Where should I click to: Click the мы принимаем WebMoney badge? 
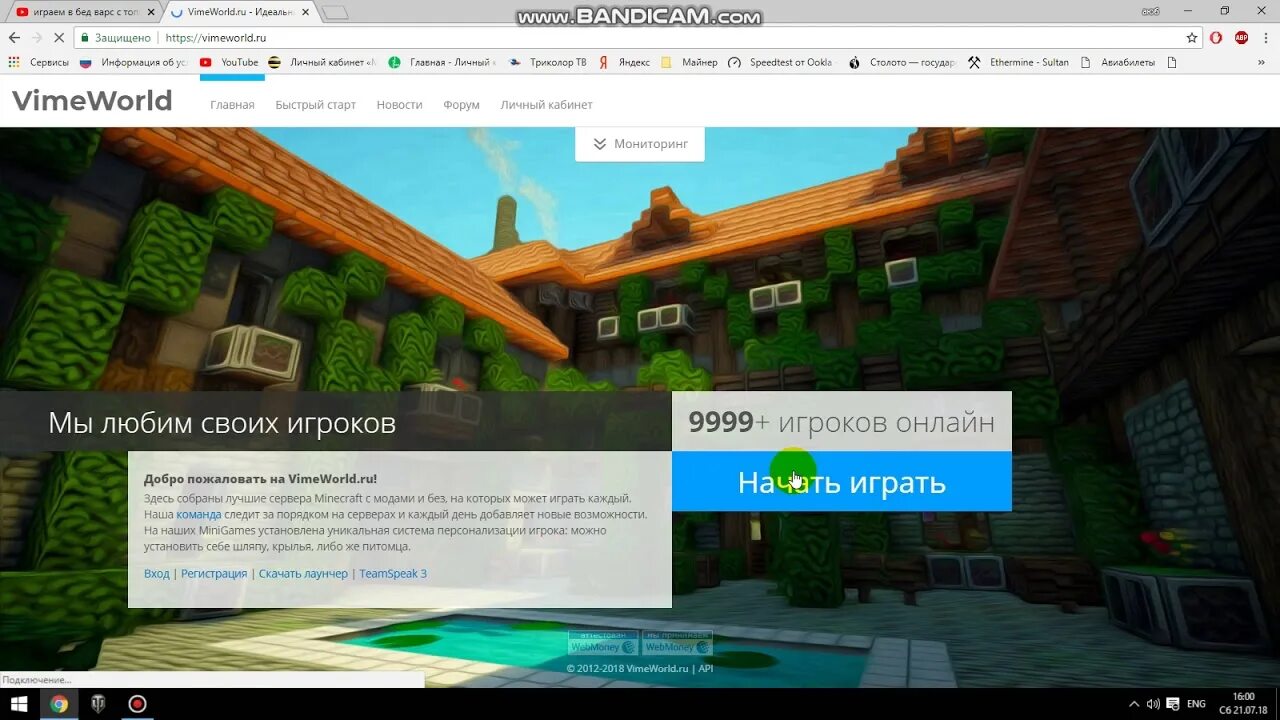pyautogui.click(x=677, y=642)
